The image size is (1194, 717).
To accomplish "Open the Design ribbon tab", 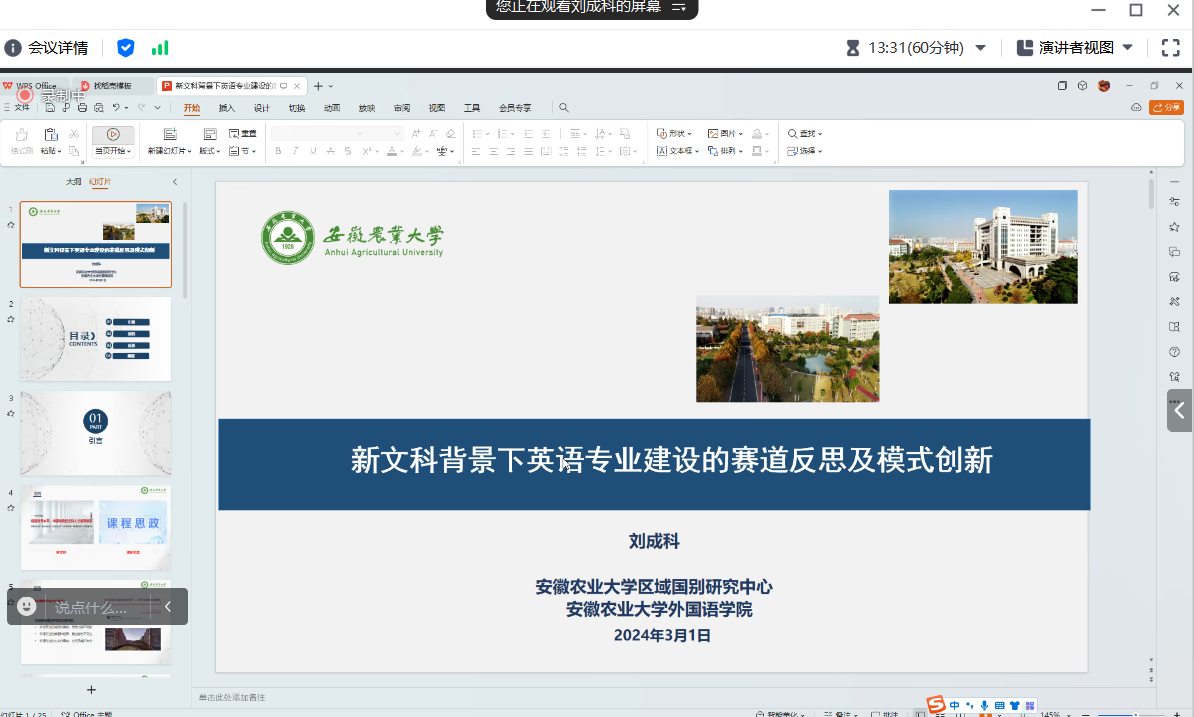I will pos(262,108).
